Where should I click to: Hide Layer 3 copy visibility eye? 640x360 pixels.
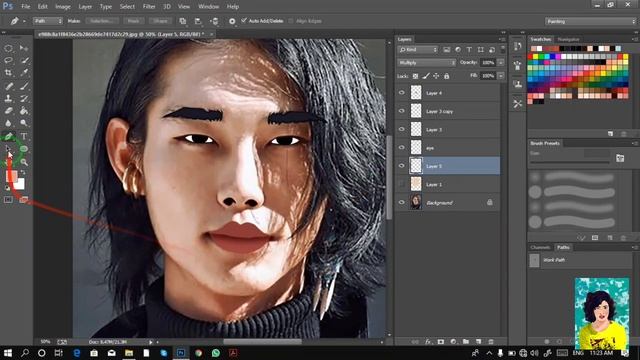pos(402,111)
